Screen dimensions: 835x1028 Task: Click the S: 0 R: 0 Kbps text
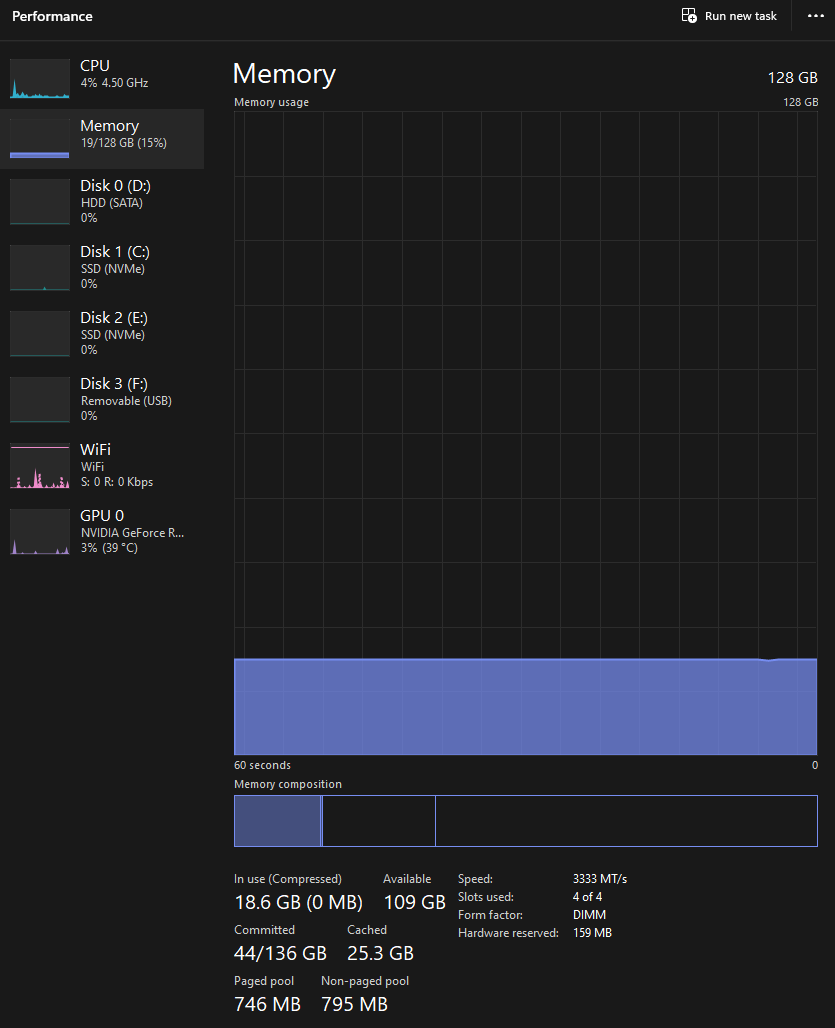pos(117,482)
